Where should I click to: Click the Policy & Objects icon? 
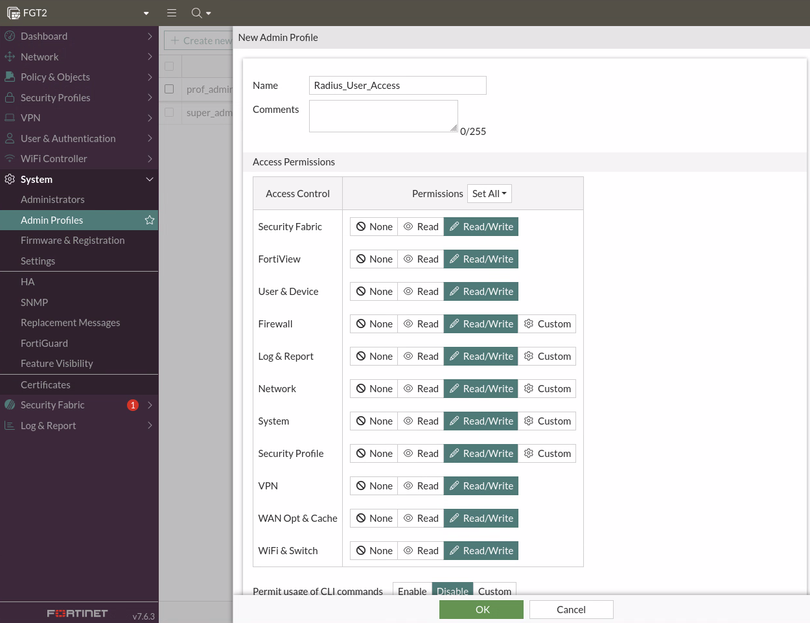tap(9, 77)
